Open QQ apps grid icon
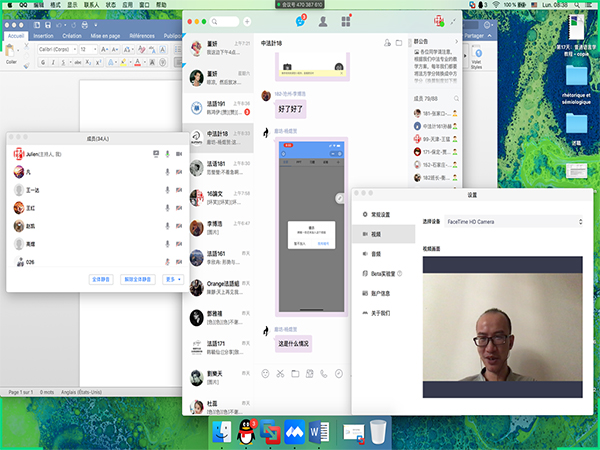Screen dimensions: 600x450 (x=346, y=21)
